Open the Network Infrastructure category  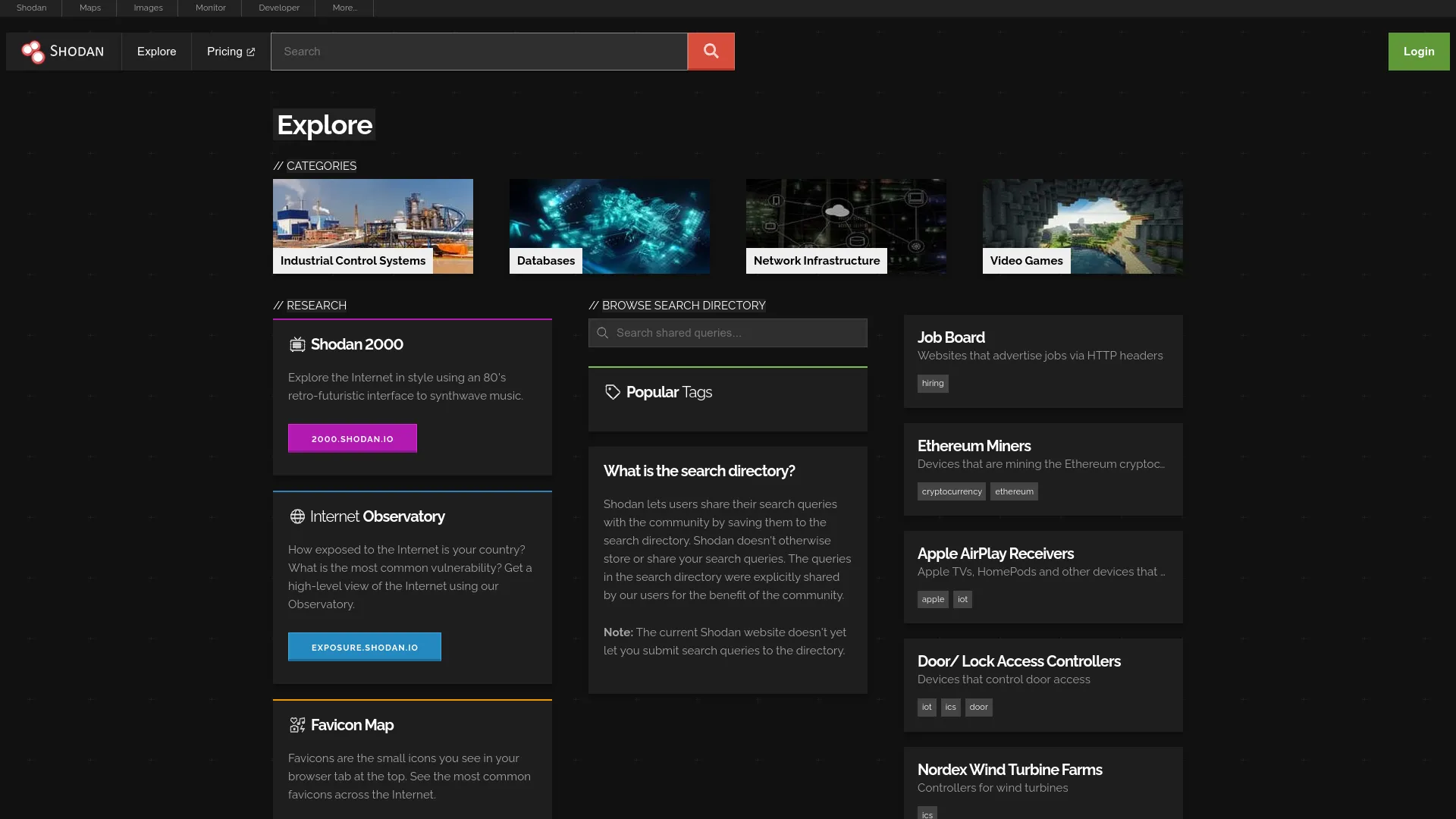point(846,226)
